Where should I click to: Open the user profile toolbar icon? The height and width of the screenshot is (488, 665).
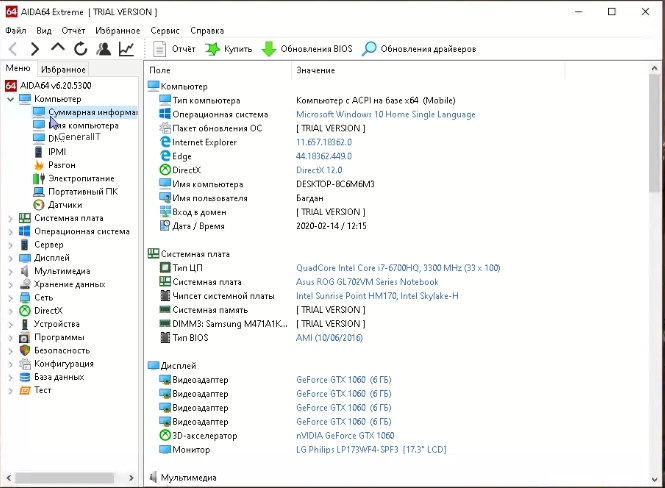click(103, 49)
